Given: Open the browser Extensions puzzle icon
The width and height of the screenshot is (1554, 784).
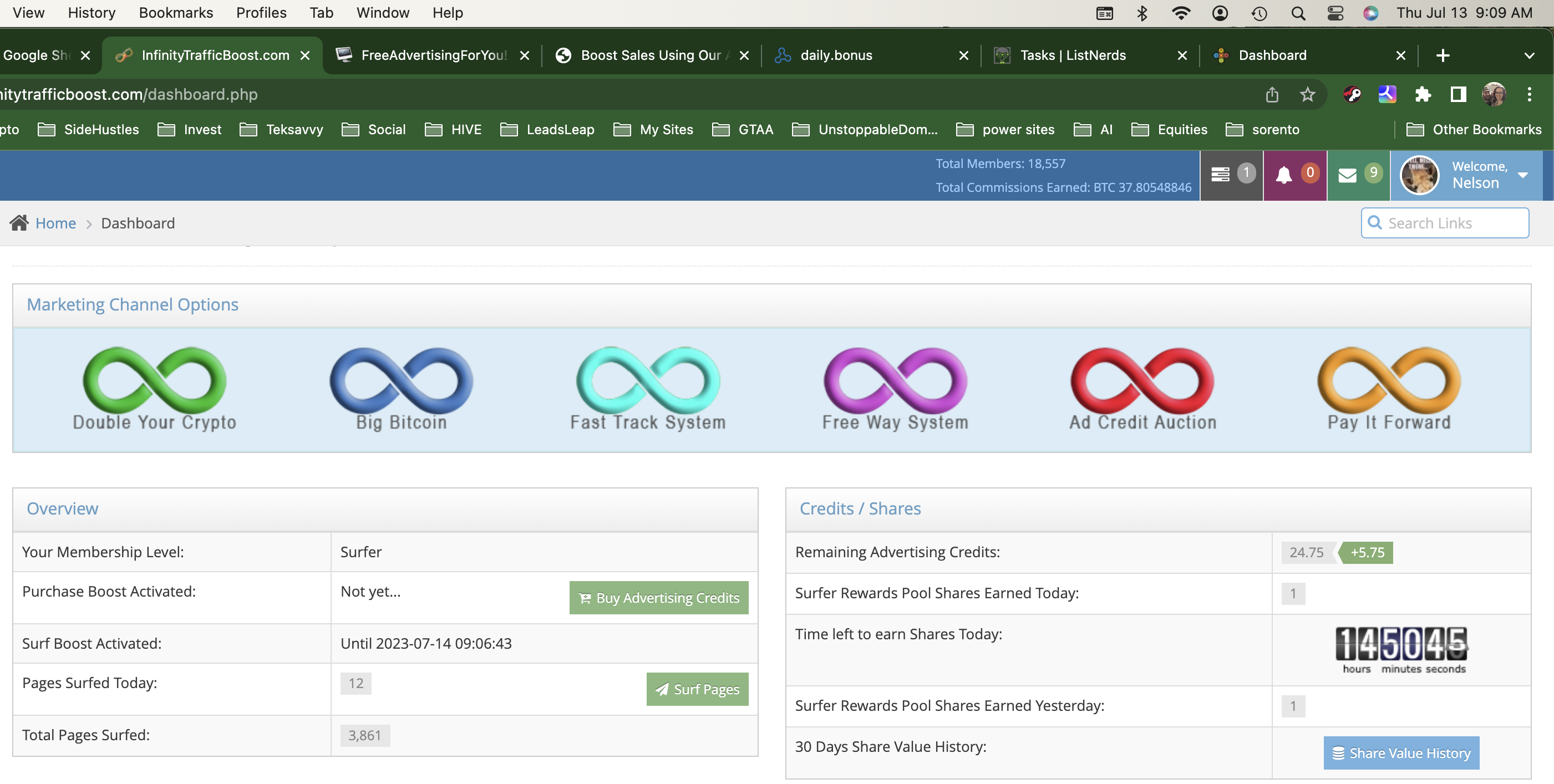Looking at the screenshot, I should click(x=1423, y=94).
